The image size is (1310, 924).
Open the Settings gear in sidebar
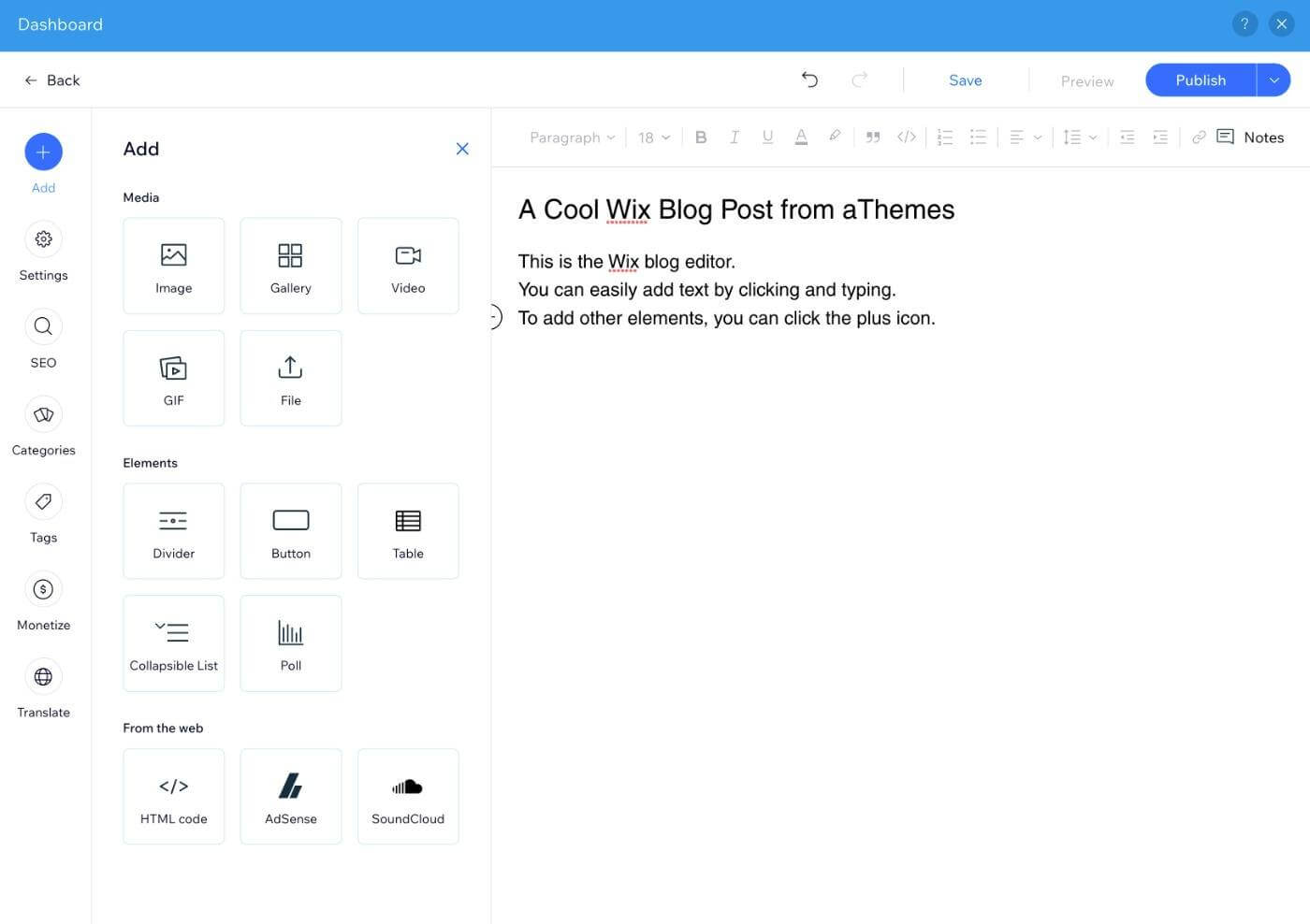43,239
